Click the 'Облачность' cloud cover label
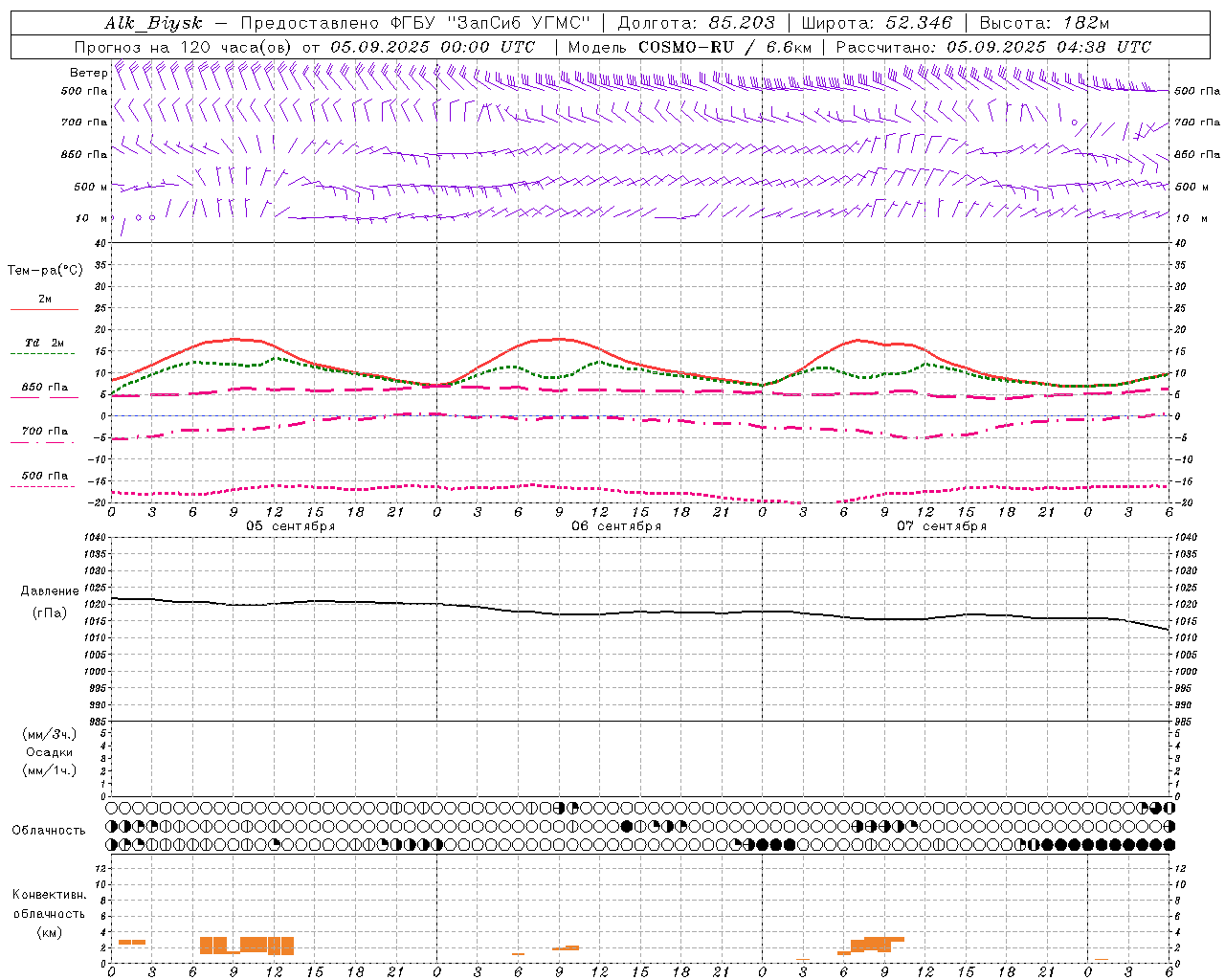The image size is (1225, 980). coord(49,831)
